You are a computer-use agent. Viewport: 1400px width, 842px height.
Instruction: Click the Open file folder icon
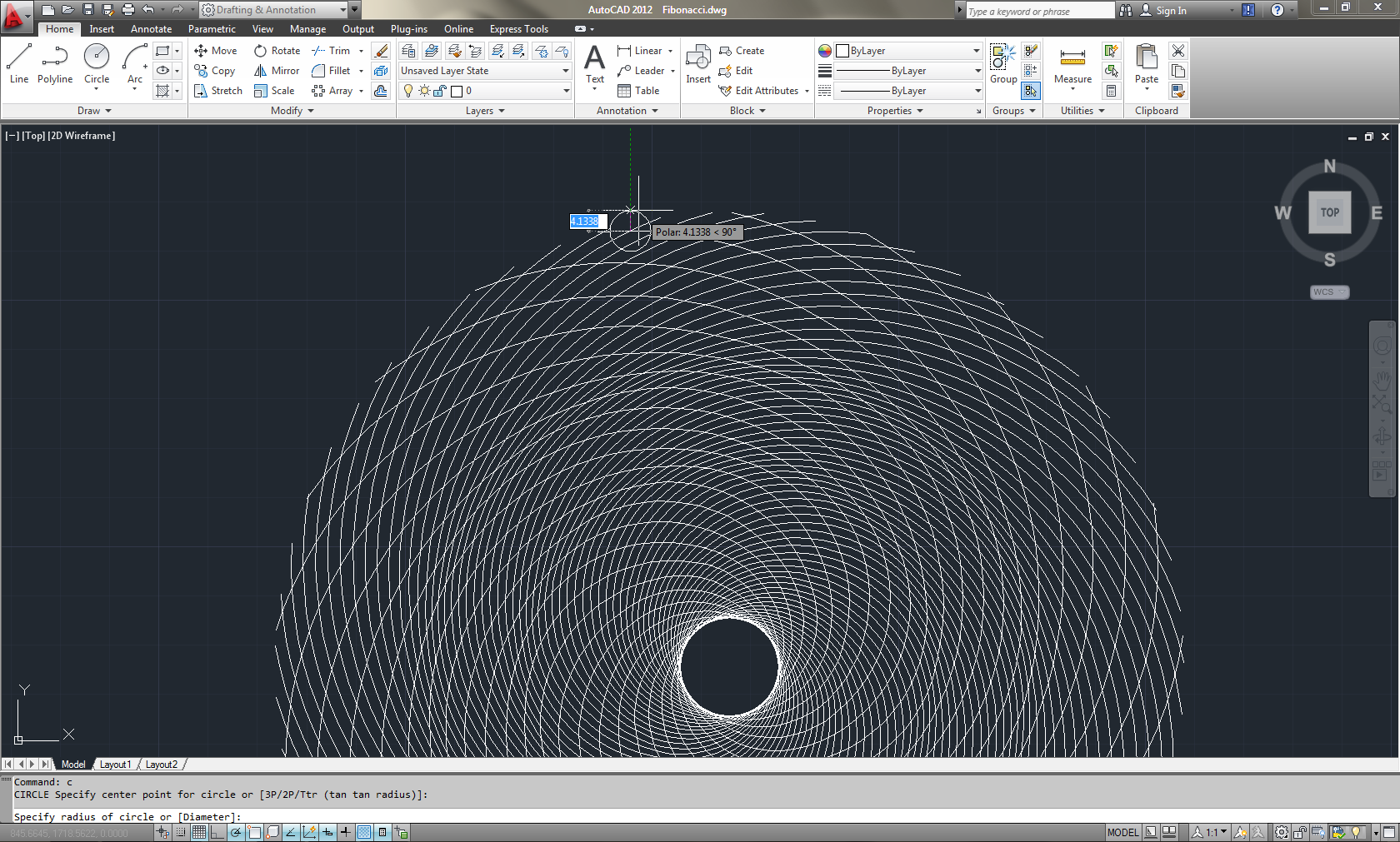click(x=68, y=10)
